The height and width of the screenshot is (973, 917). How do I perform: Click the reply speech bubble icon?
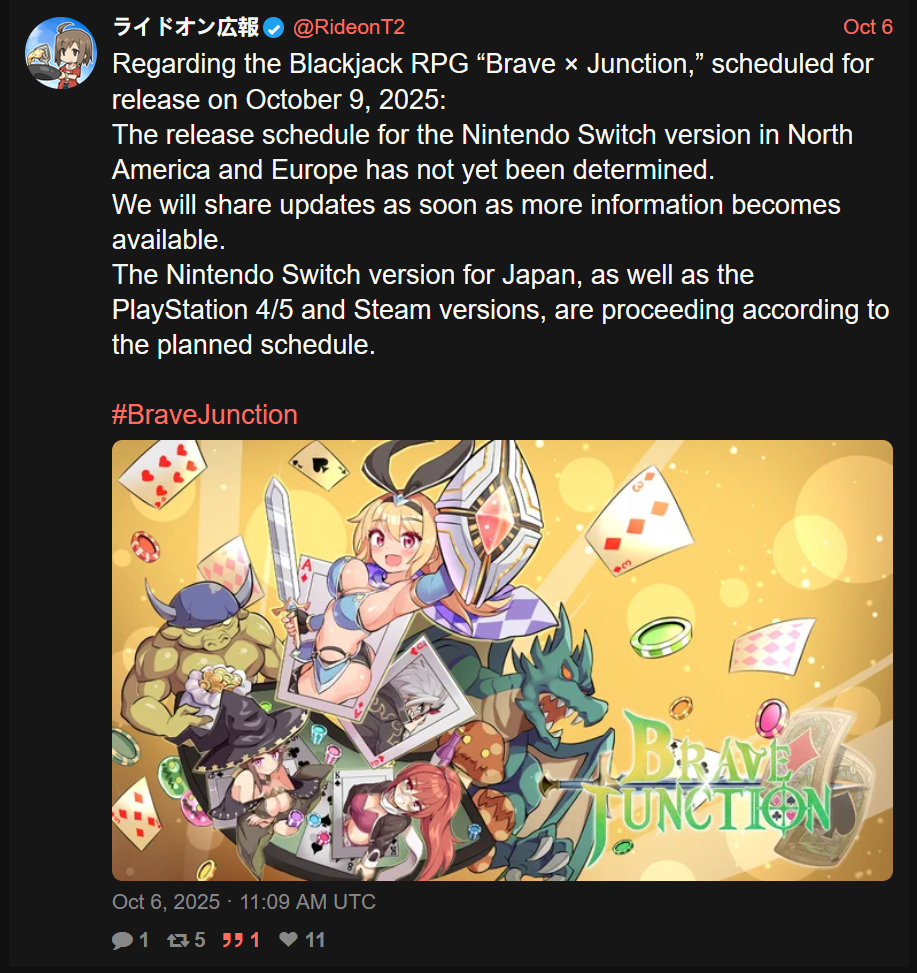122,940
